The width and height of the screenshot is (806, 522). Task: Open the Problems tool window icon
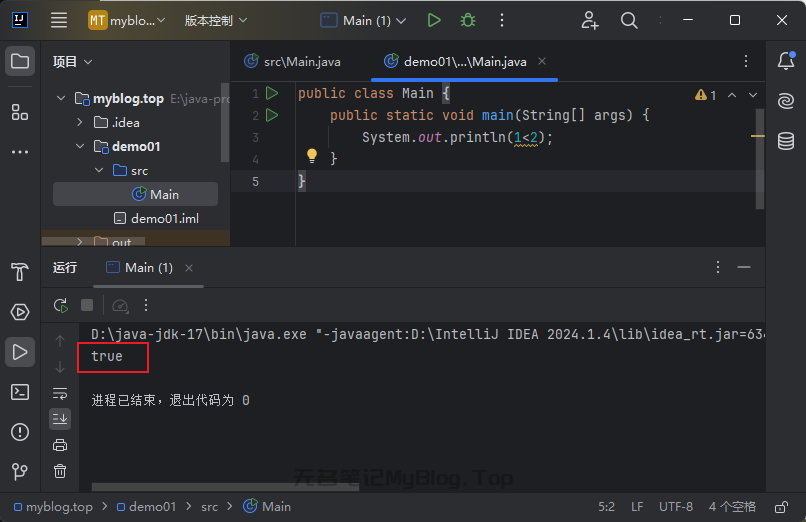pos(20,432)
